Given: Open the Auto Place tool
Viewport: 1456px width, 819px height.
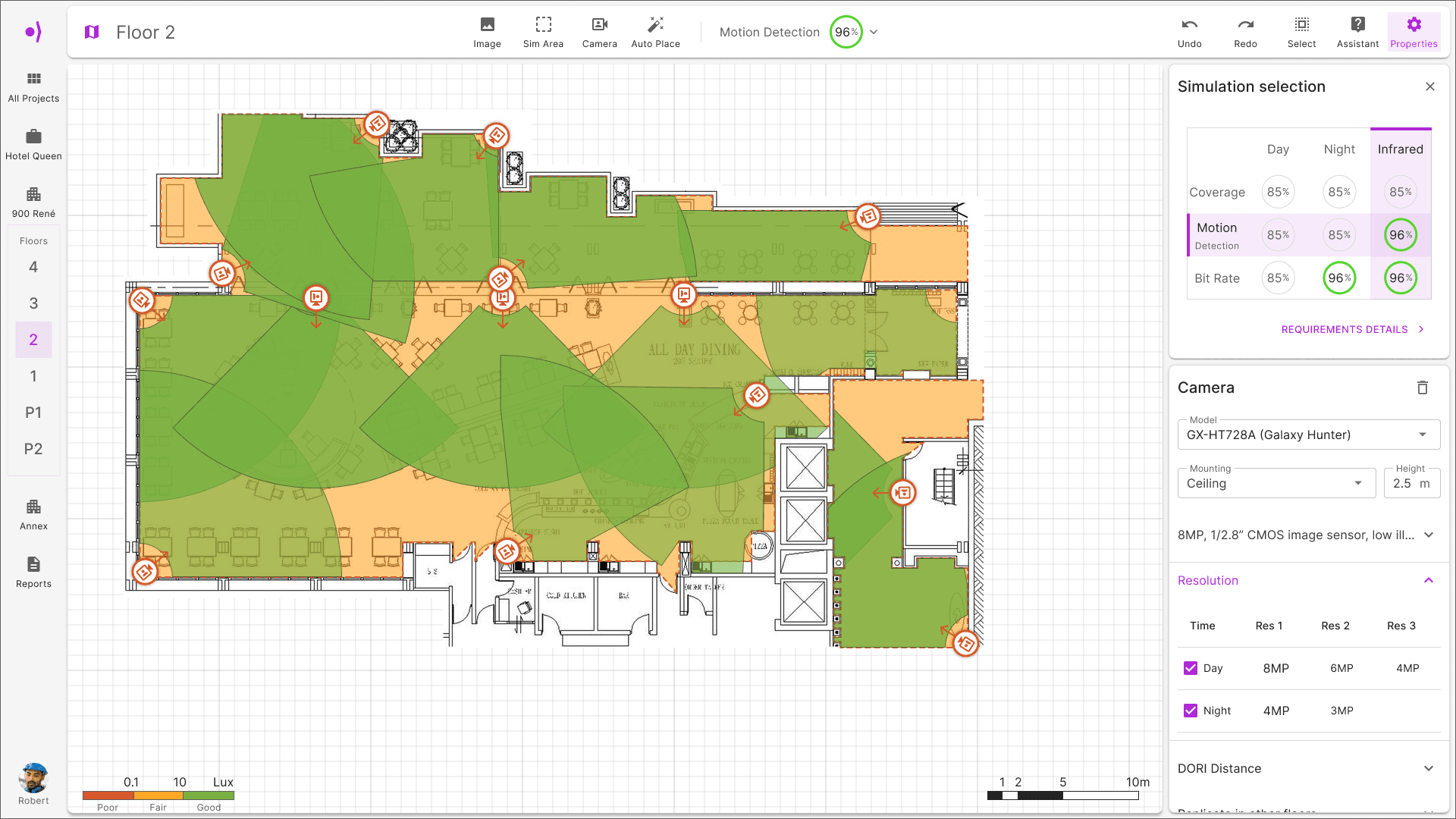Looking at the screenshot, I should coord(655,32).
